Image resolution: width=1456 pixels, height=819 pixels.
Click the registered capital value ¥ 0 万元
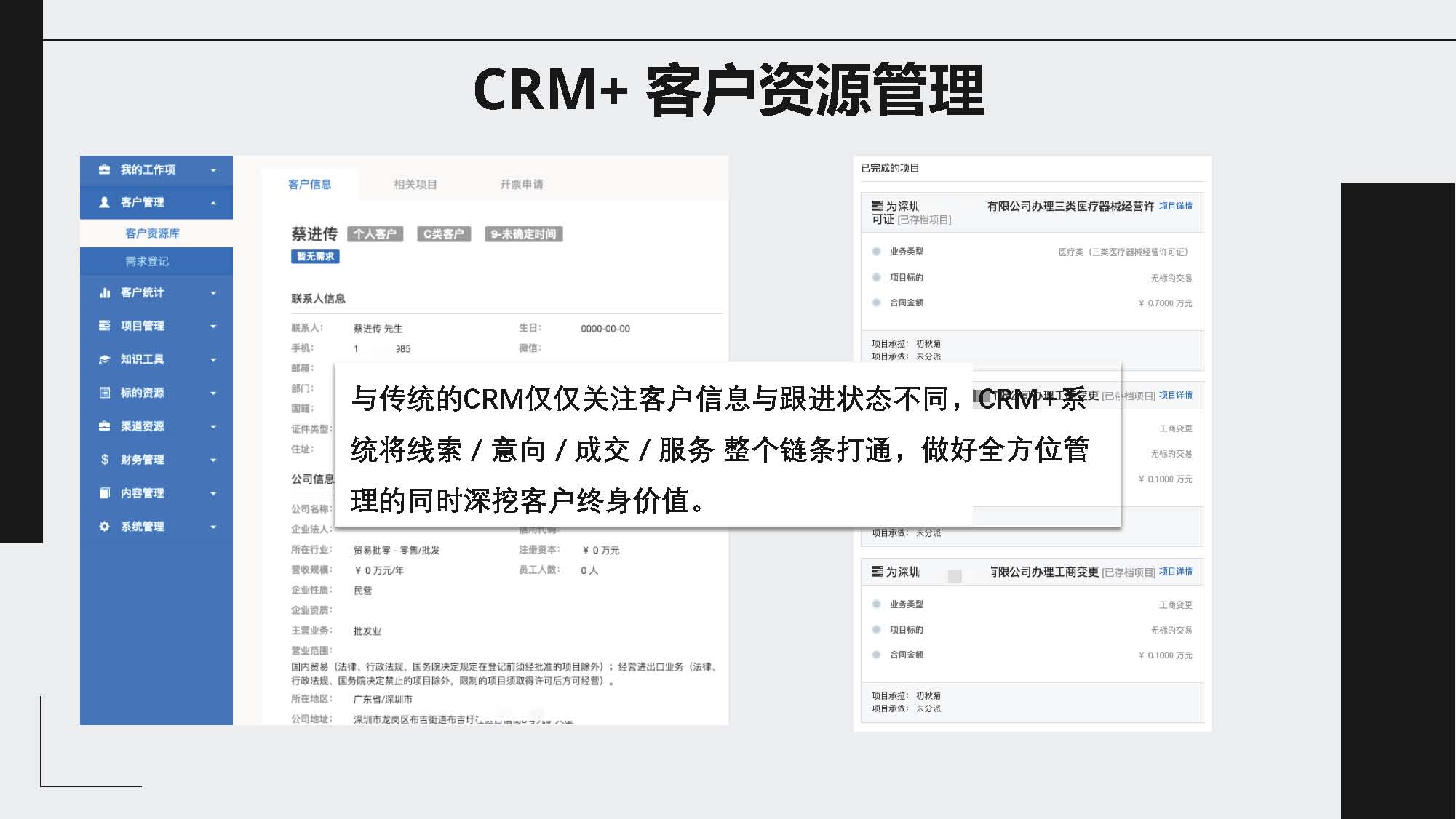601,551
